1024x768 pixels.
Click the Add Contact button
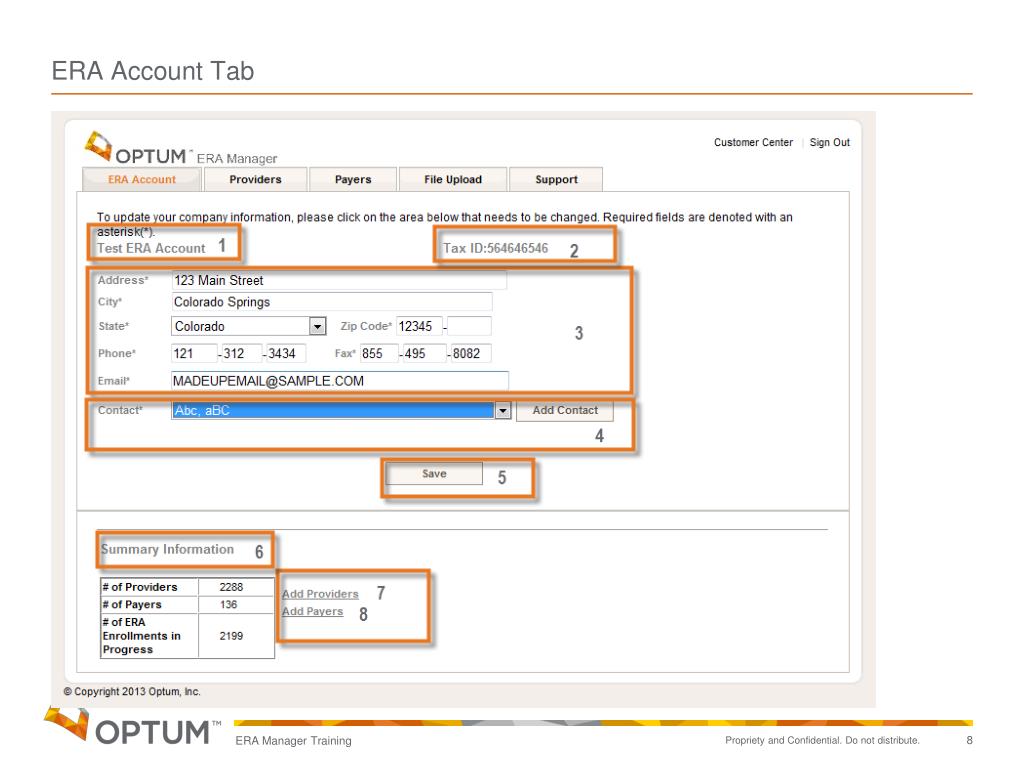(x=565, y=410)
